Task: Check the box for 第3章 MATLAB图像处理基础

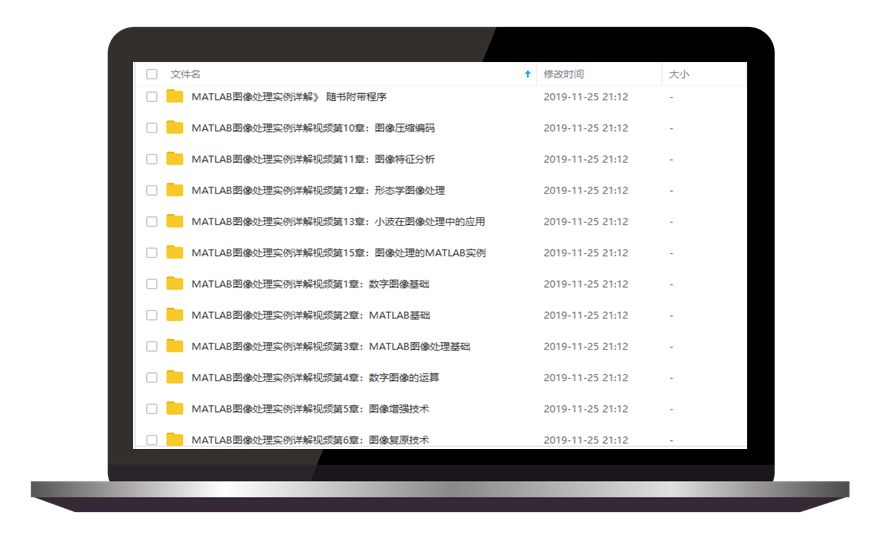Action: [x=152, y=346]
